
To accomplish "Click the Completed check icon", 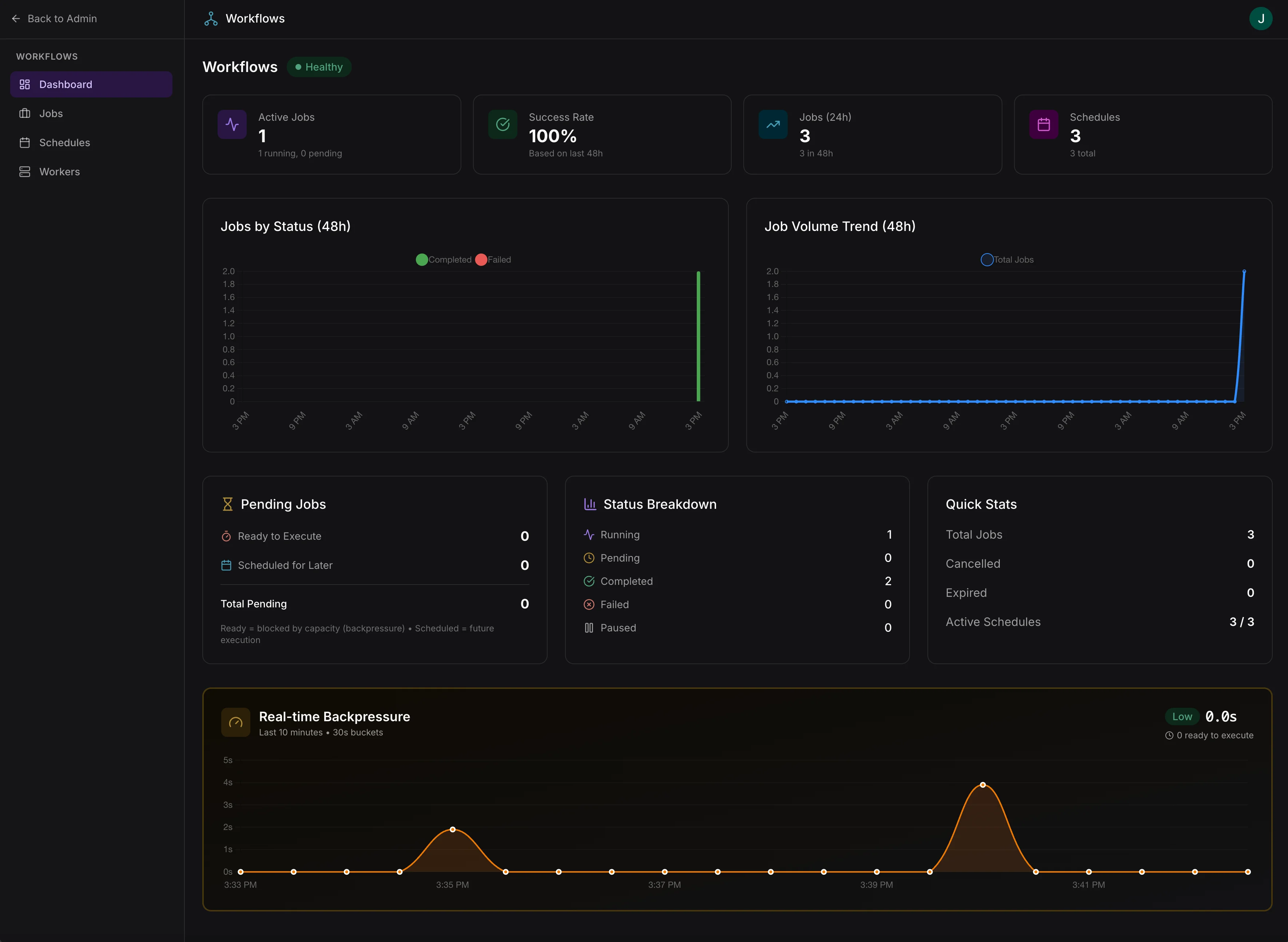I will point(589,581).
